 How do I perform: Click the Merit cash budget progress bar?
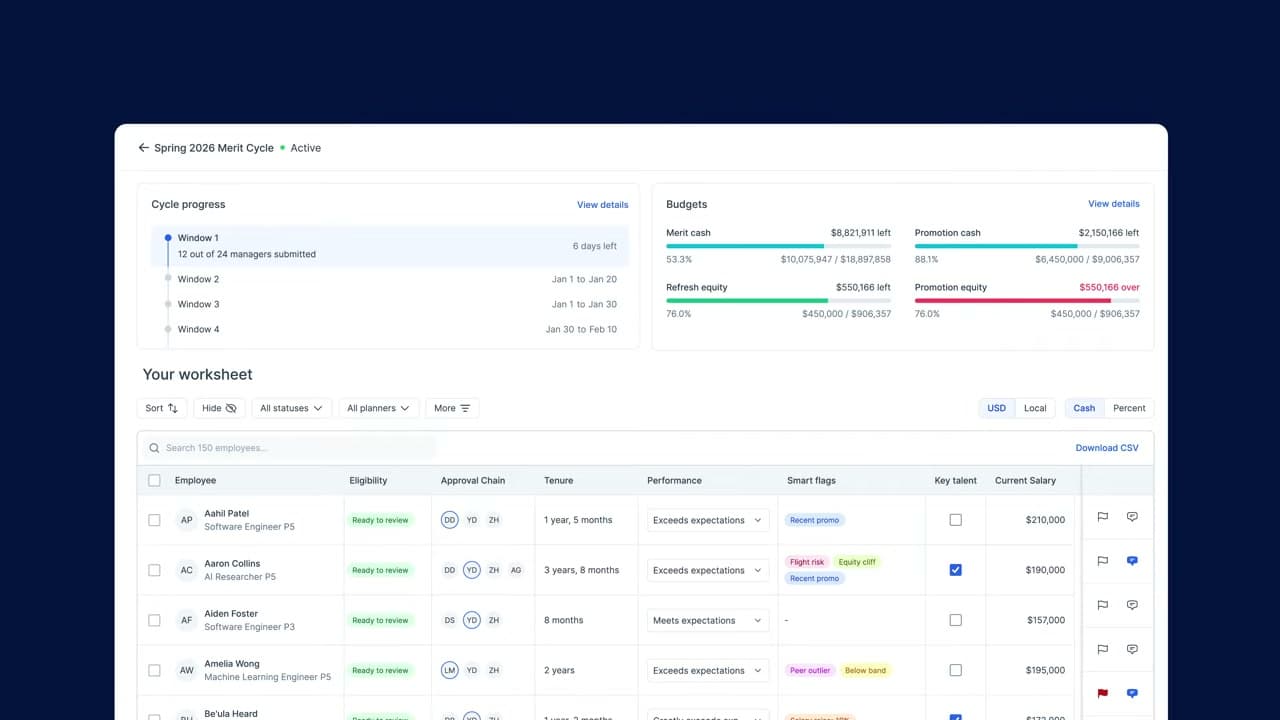coord(778,246)
